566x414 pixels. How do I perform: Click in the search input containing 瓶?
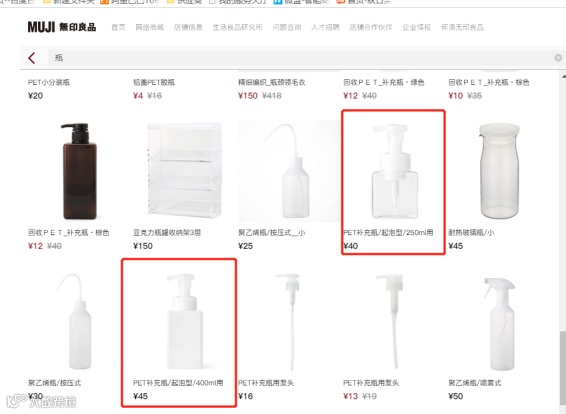point(300,58)
